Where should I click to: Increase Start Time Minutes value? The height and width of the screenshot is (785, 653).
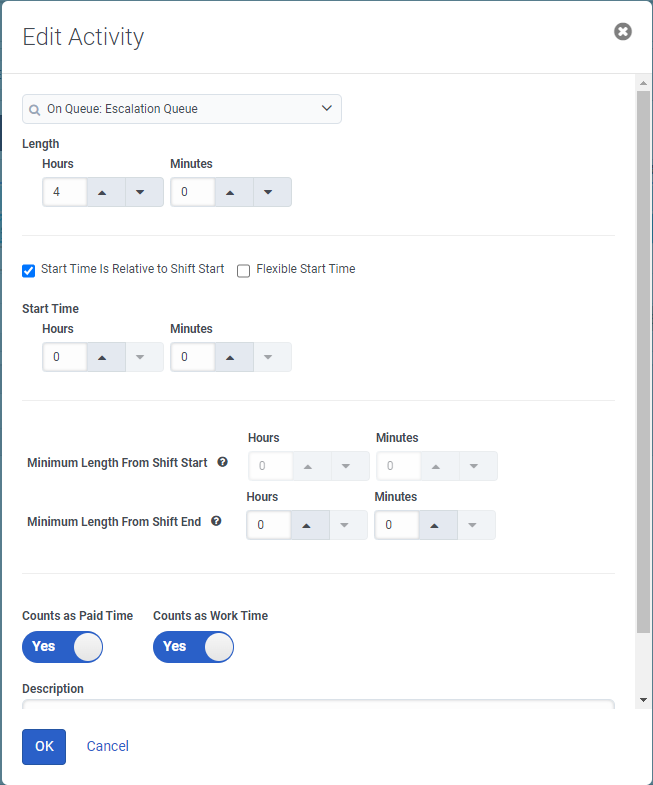tap(230, 357)
